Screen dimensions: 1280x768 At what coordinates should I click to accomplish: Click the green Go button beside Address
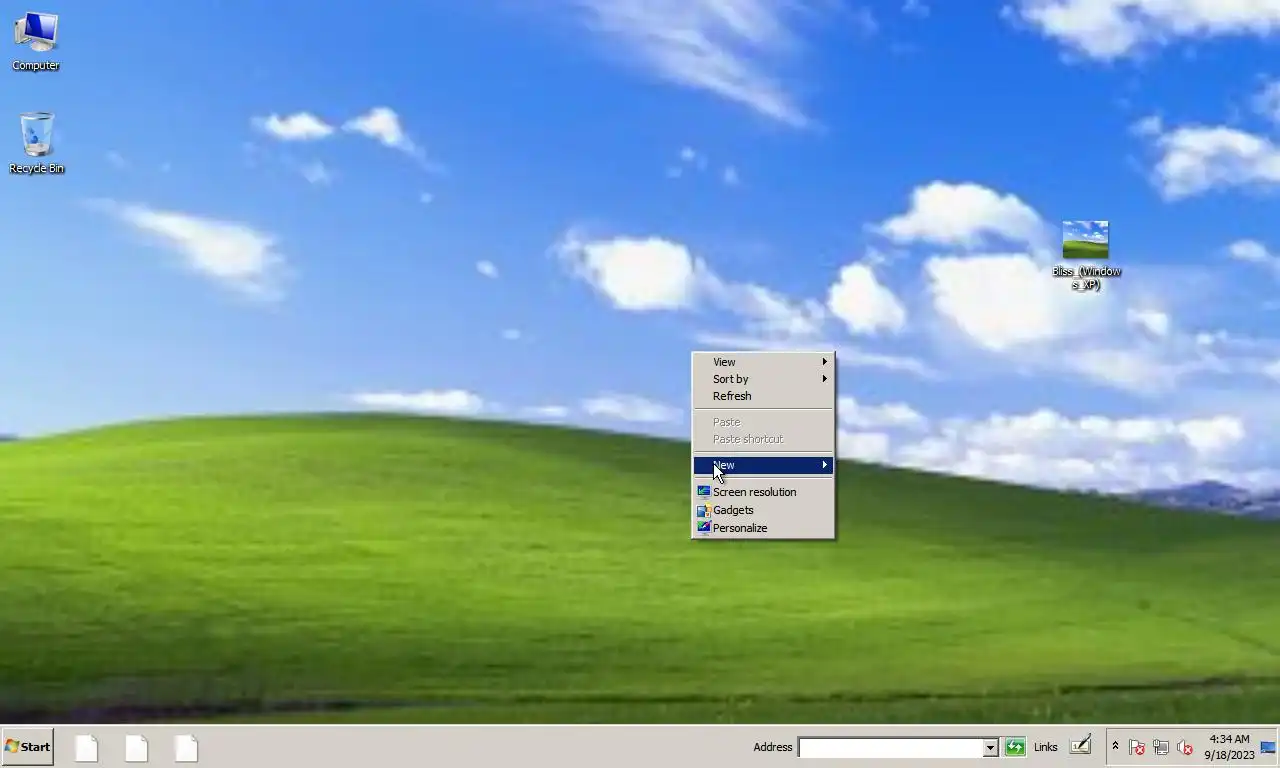(1015, 747)
